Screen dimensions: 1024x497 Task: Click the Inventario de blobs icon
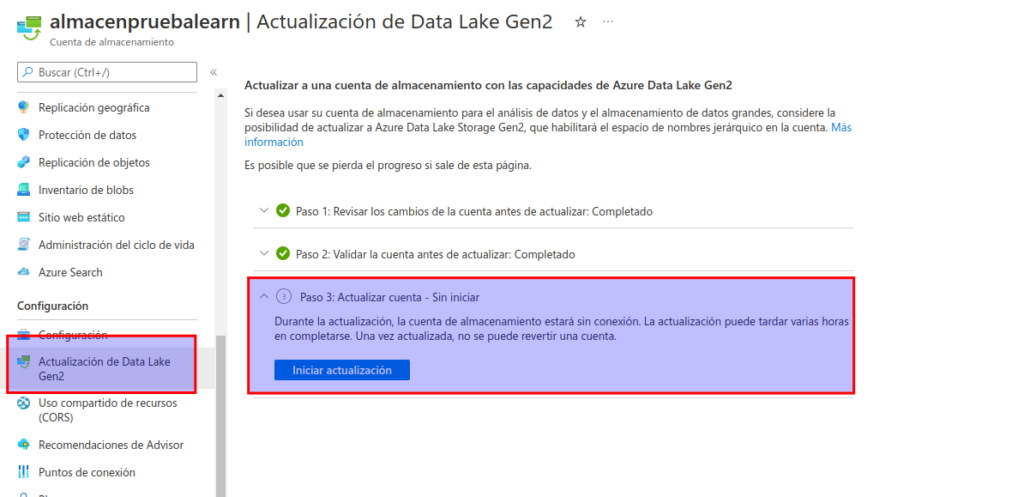(x=24, y=190)
